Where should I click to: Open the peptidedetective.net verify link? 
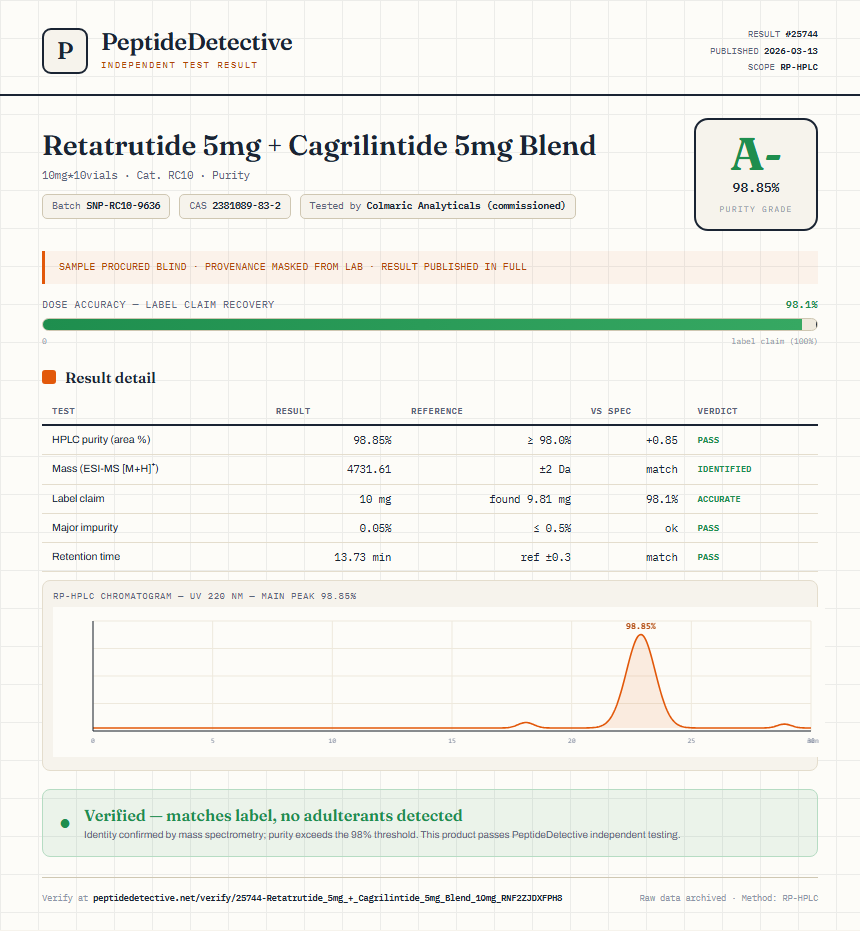click(327, 898)
